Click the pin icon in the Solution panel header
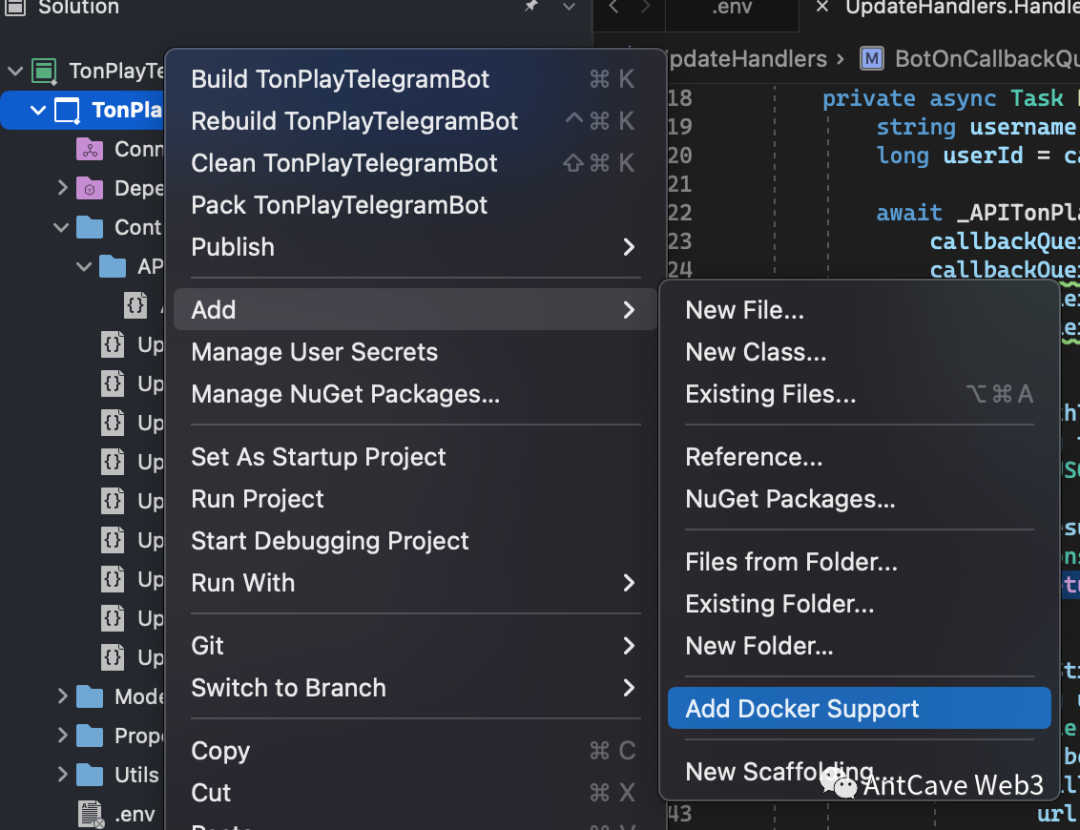The height and width of the screenshot is (830, 1080). [x=532, y=7]
